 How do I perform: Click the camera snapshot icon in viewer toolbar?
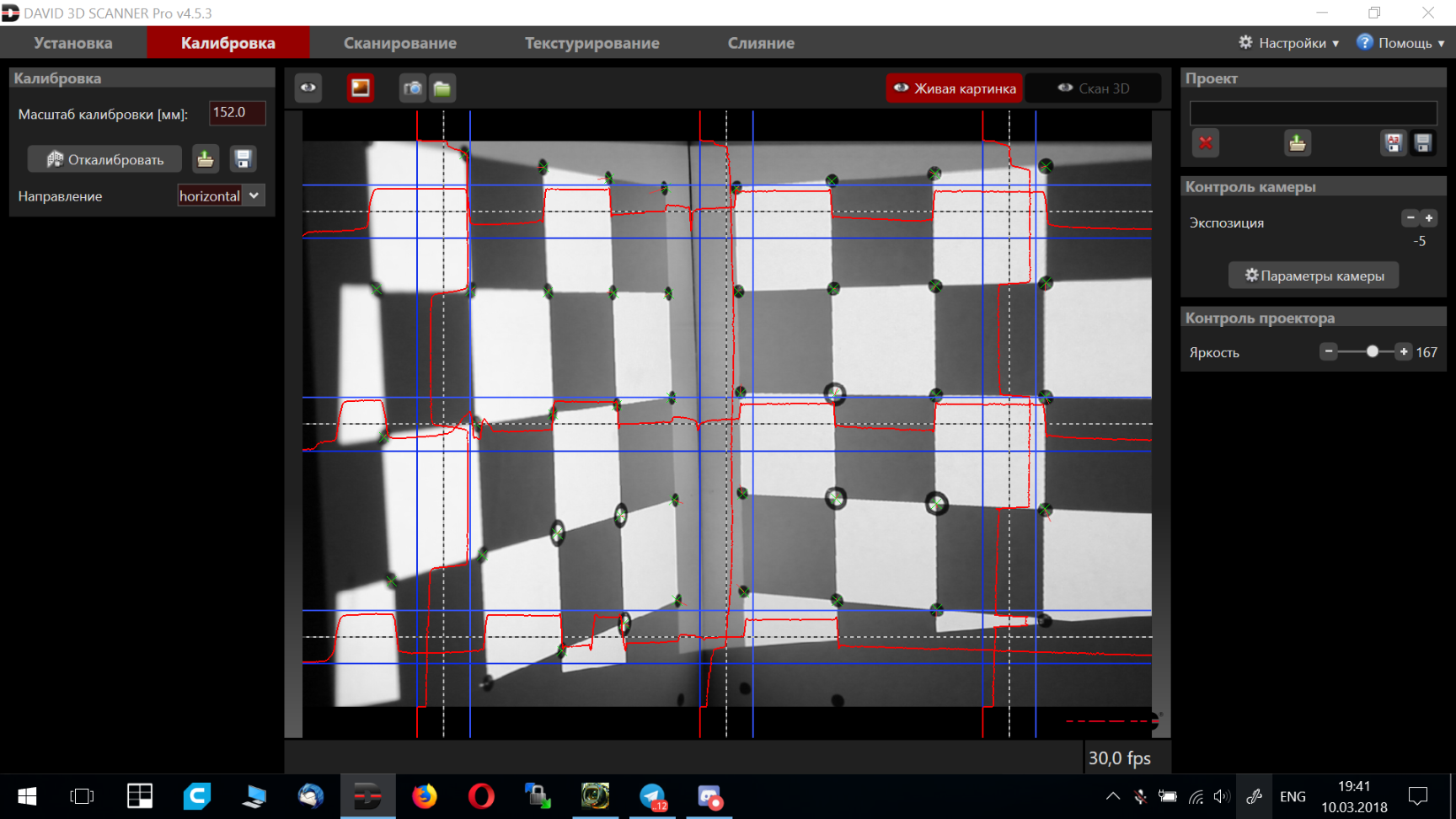(412, 88)
